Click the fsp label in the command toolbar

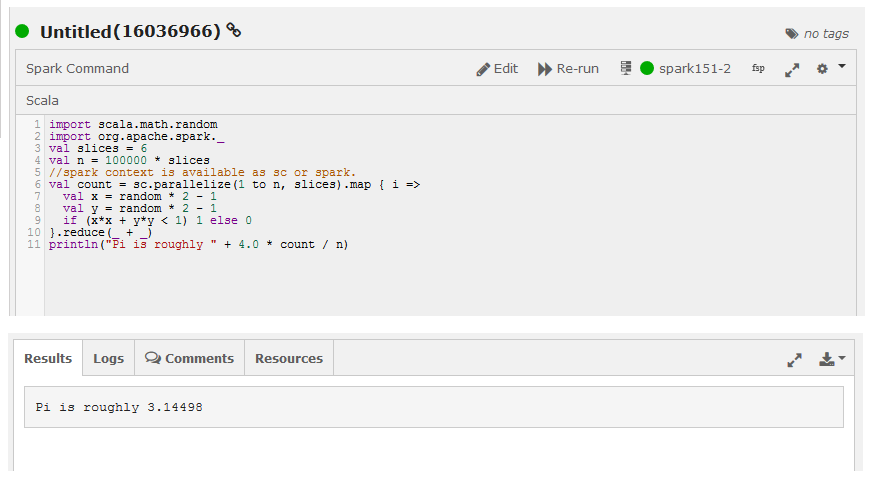click(758, 68)
